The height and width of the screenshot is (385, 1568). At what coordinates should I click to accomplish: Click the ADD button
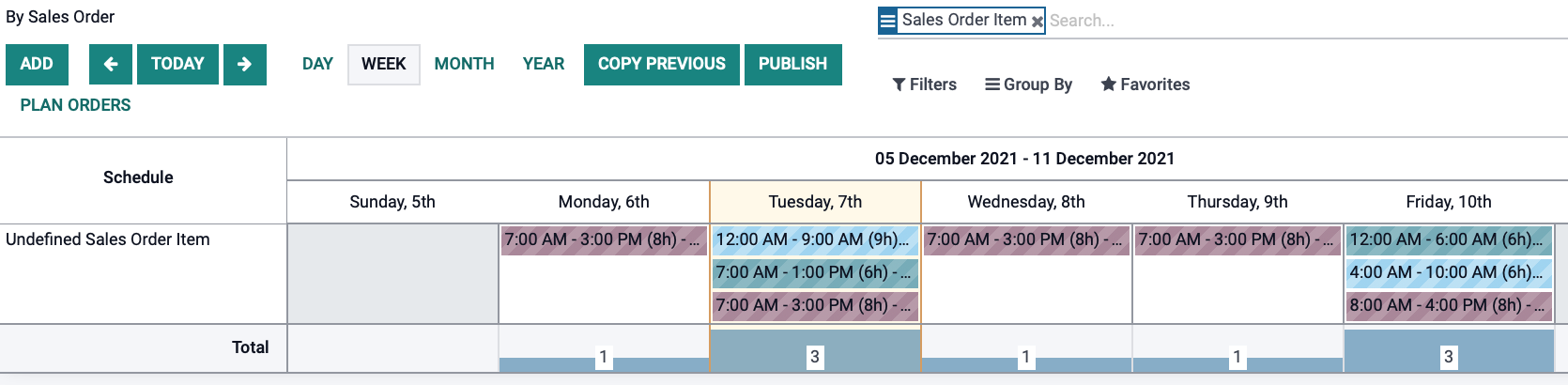tap(37, 65)
